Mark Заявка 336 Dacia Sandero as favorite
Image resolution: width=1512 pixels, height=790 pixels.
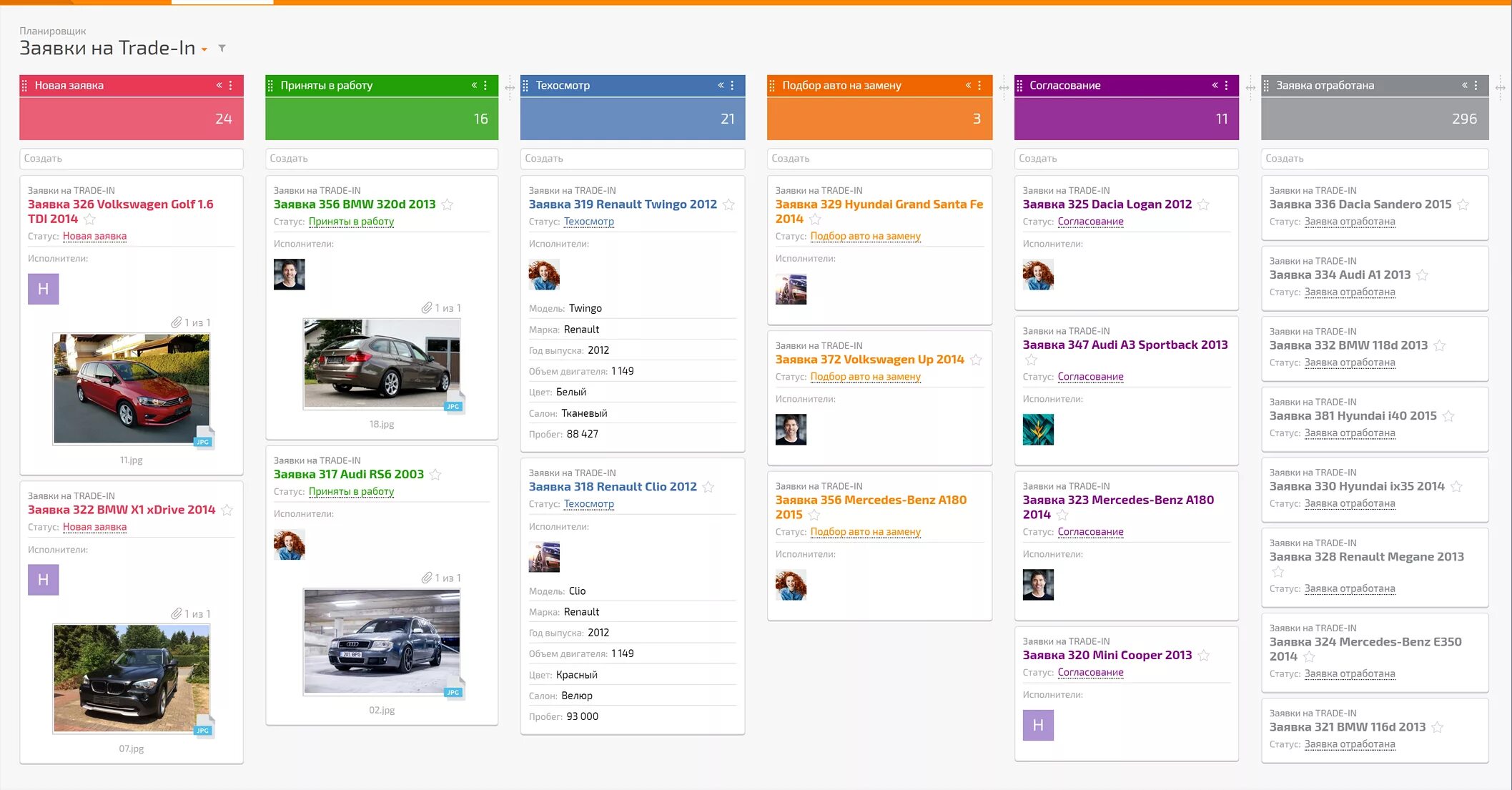click(1463, 205)
